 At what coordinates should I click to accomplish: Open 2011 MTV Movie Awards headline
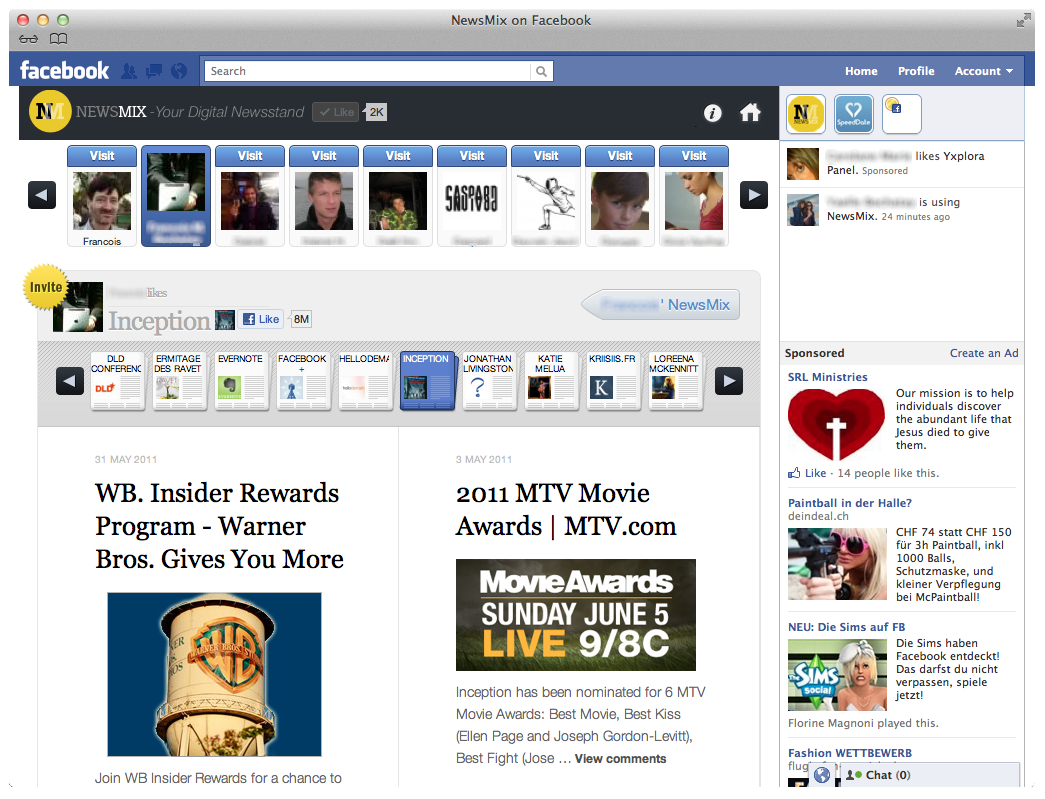pos(566,510)
